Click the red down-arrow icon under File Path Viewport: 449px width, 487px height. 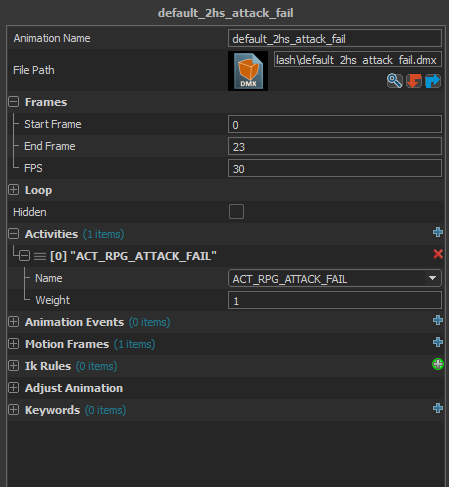pos(414,81)
